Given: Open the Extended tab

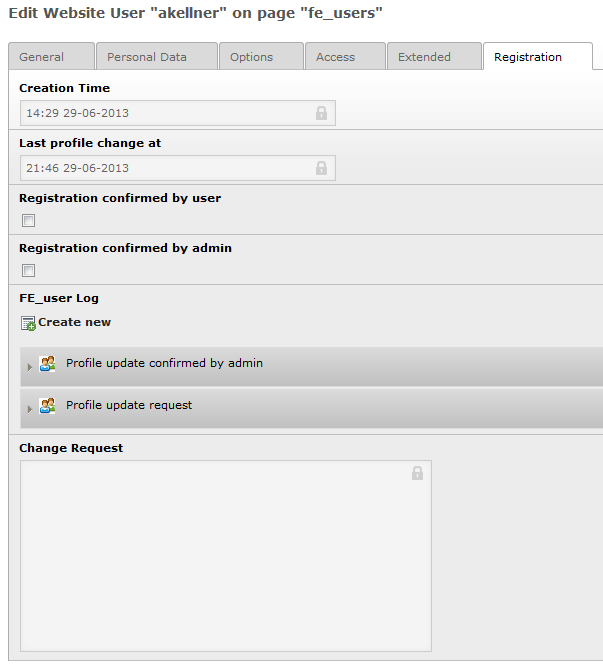Looking at the screenshot, I should (x=424, y=57).
